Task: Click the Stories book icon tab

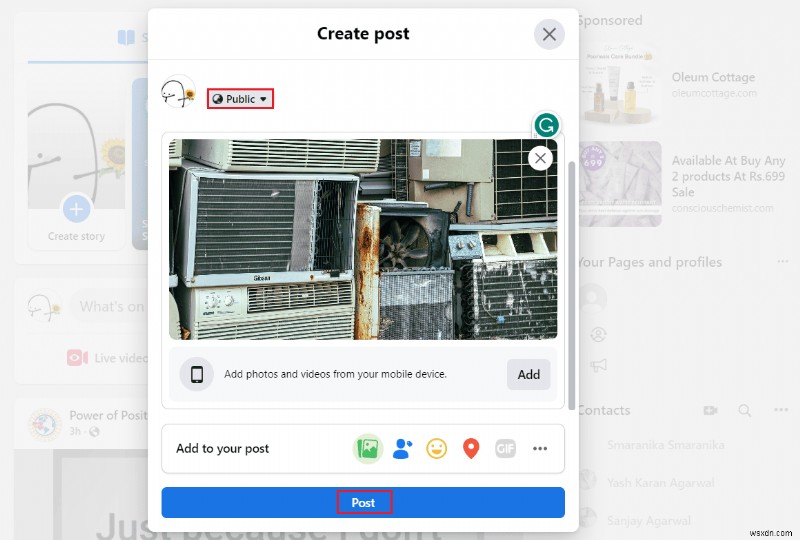Action: 126,37
